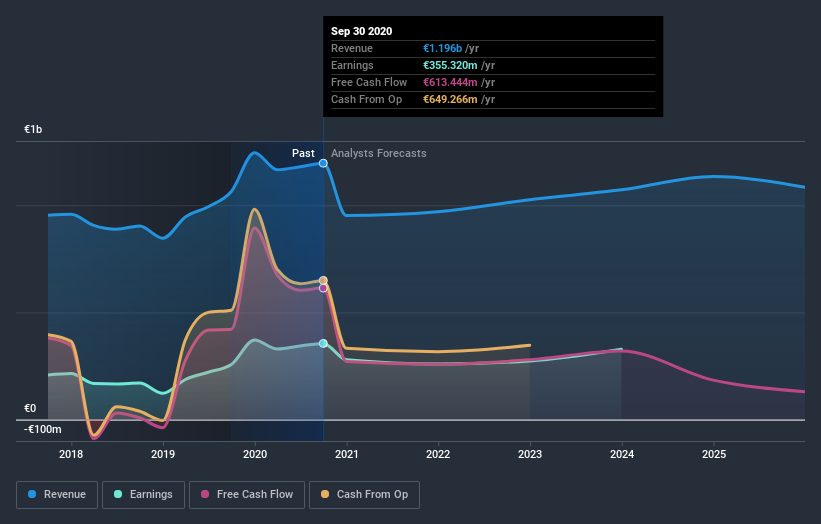Click the tooltip Cash From Op value €649.266m
821x524 pixels.
coord(450,99)
